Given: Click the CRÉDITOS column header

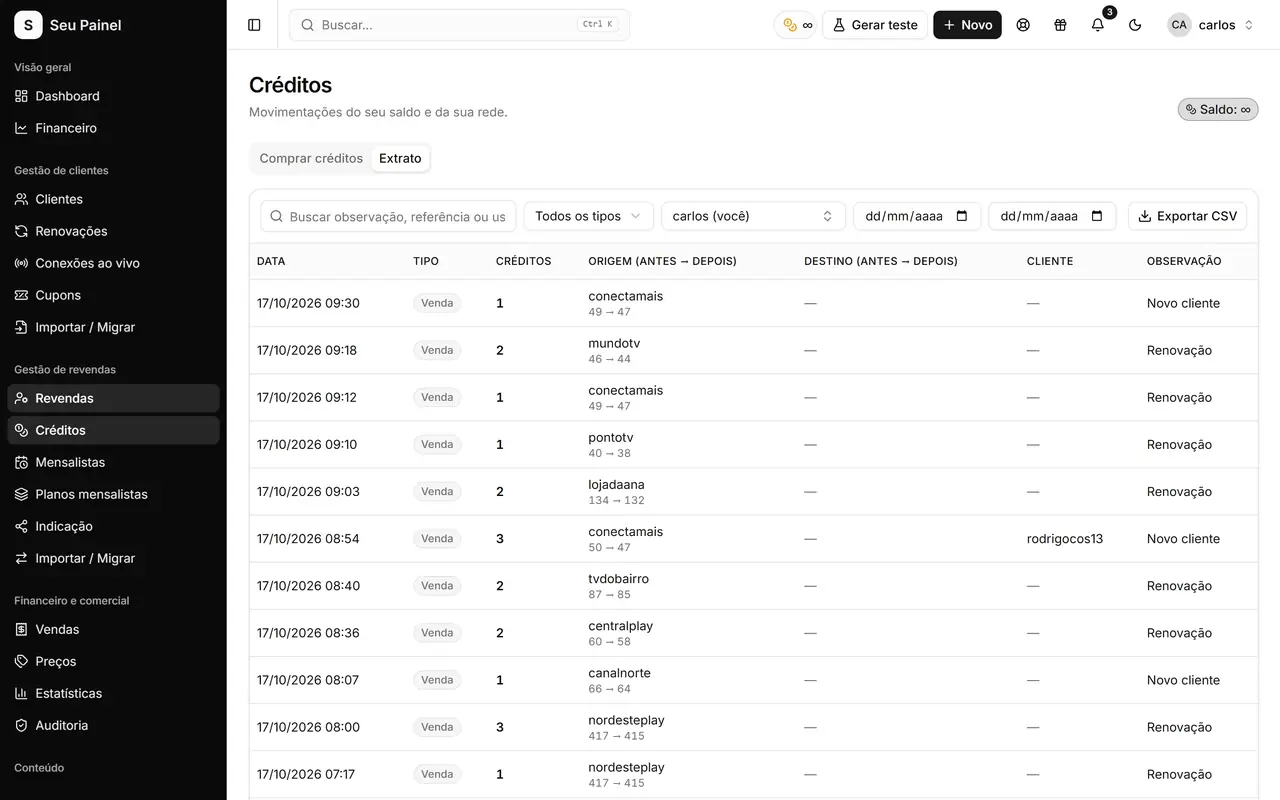Looking at the screenshot, I should tap(523, 261).
